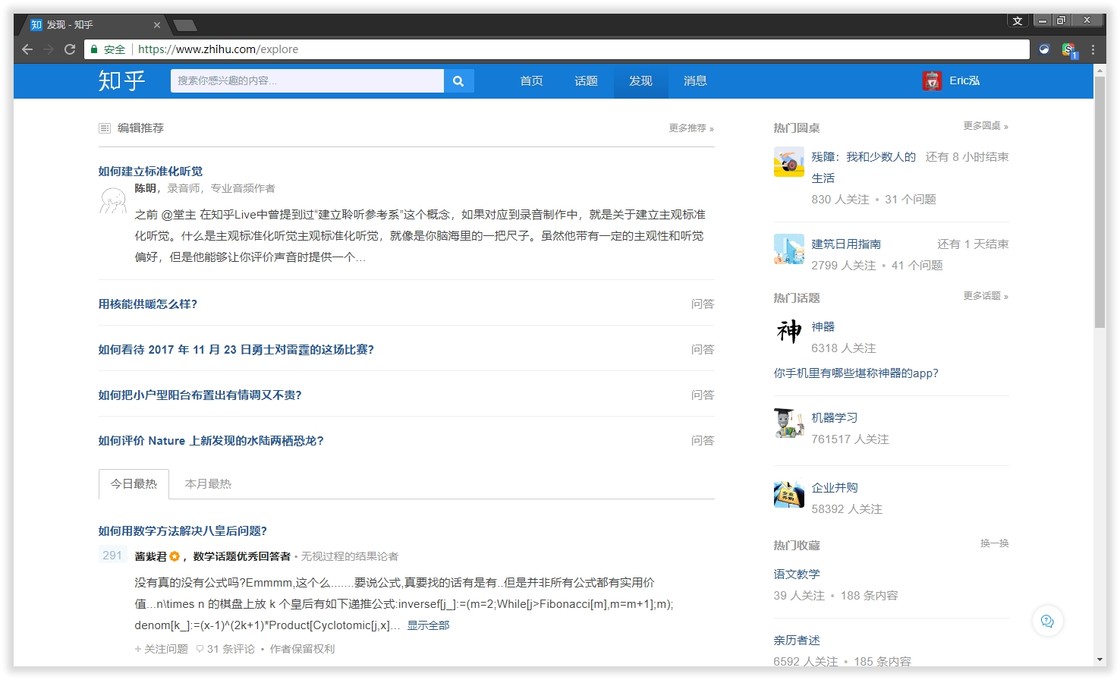Screen dimensions: 1120x680
Task: Expand full answer with 显示全部
Action: tap(428, 625)
